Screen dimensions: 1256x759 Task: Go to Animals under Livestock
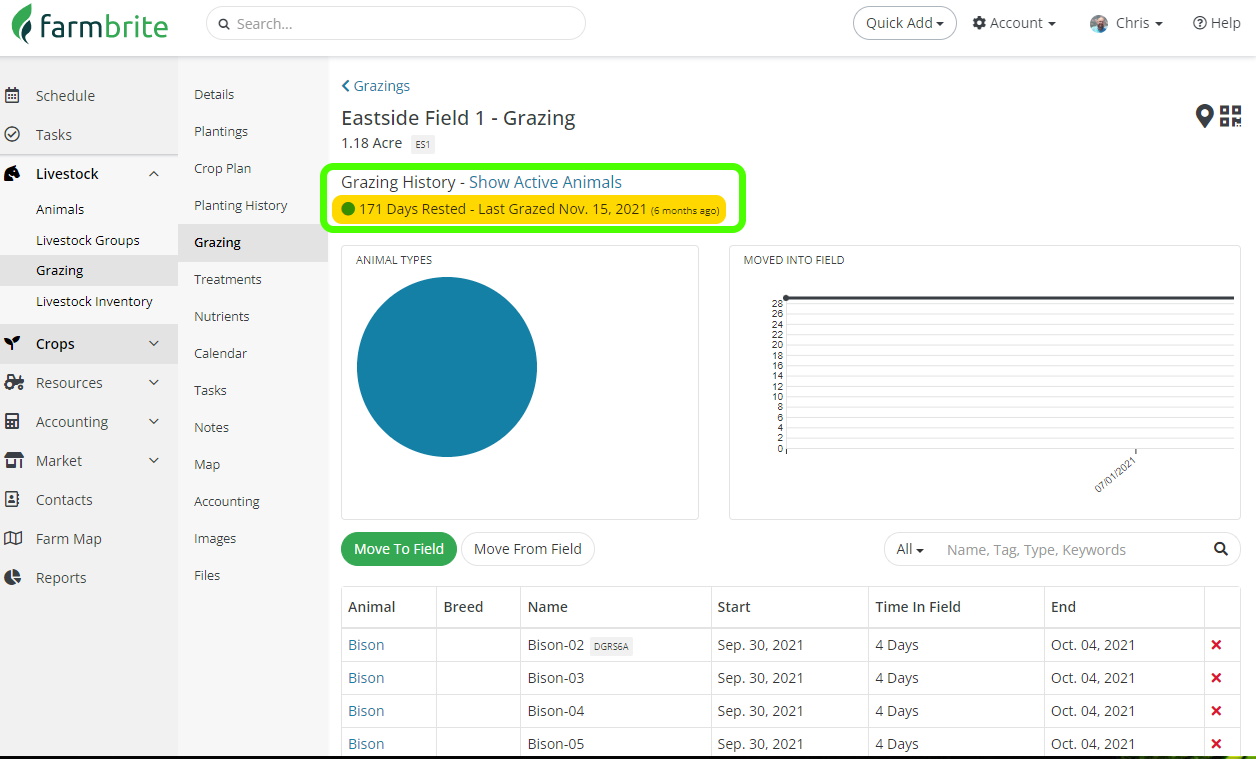click(x=60, y=209)
